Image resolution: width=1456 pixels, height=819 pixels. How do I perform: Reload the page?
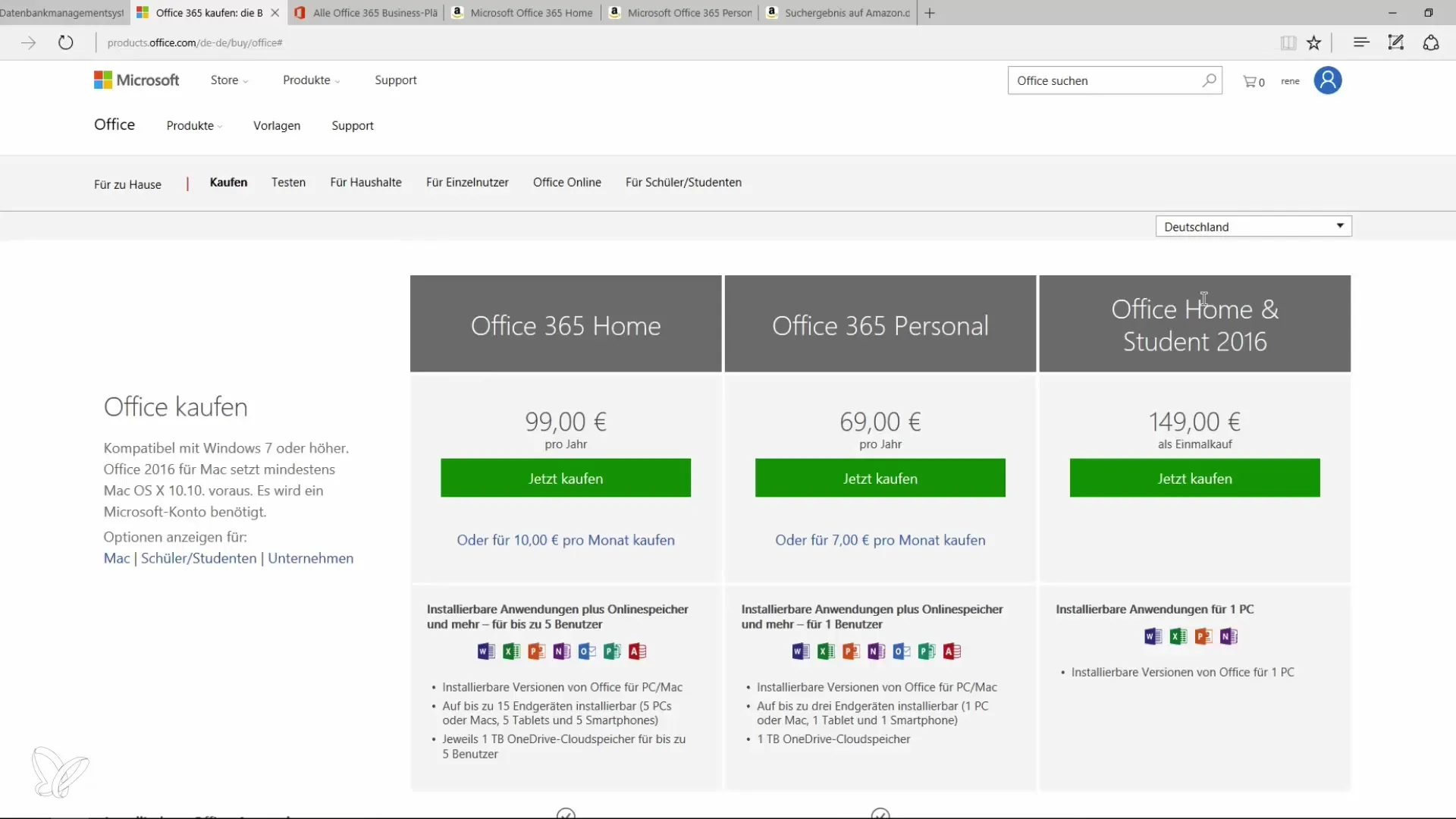[66, 42]
